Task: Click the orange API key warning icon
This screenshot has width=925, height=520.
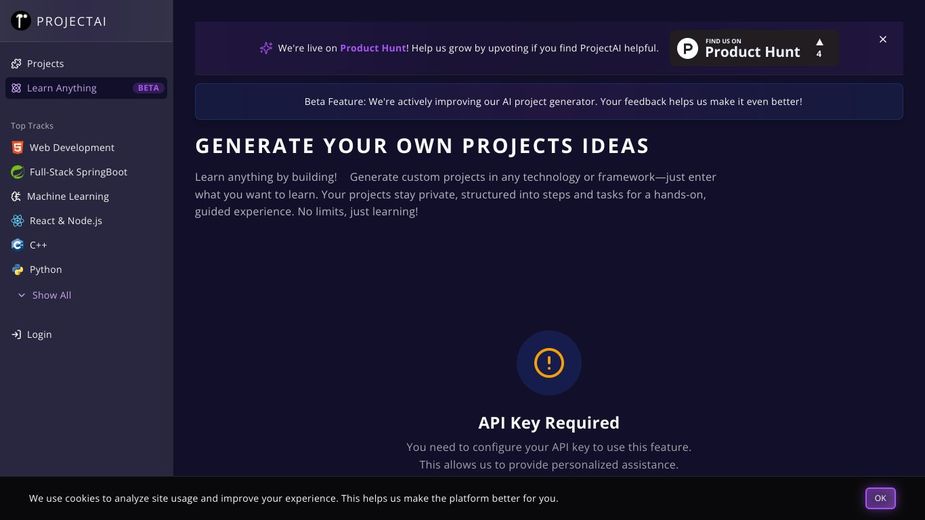Action: 549,363
